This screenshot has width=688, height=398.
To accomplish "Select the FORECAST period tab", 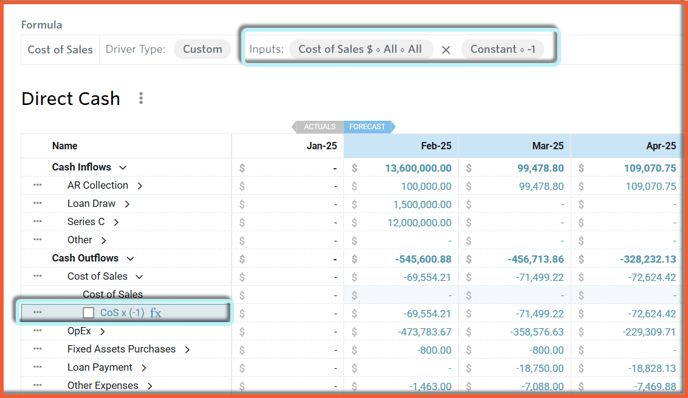I will click(369, 127).
